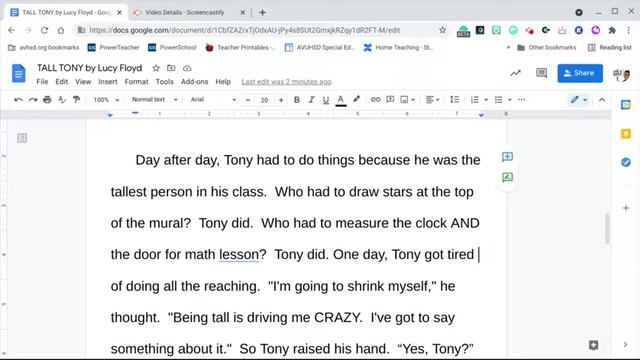This screenshot has height=360, width=640.
Task: Print the document using printer icon
Action: (x=47, y=100)
